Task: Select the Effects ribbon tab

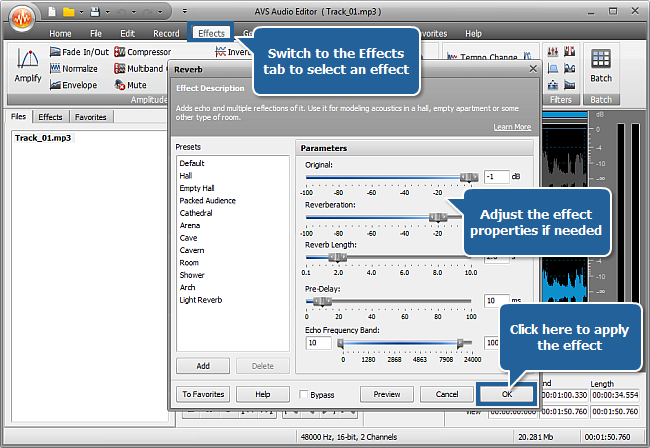Action: (x=211, y=33)
